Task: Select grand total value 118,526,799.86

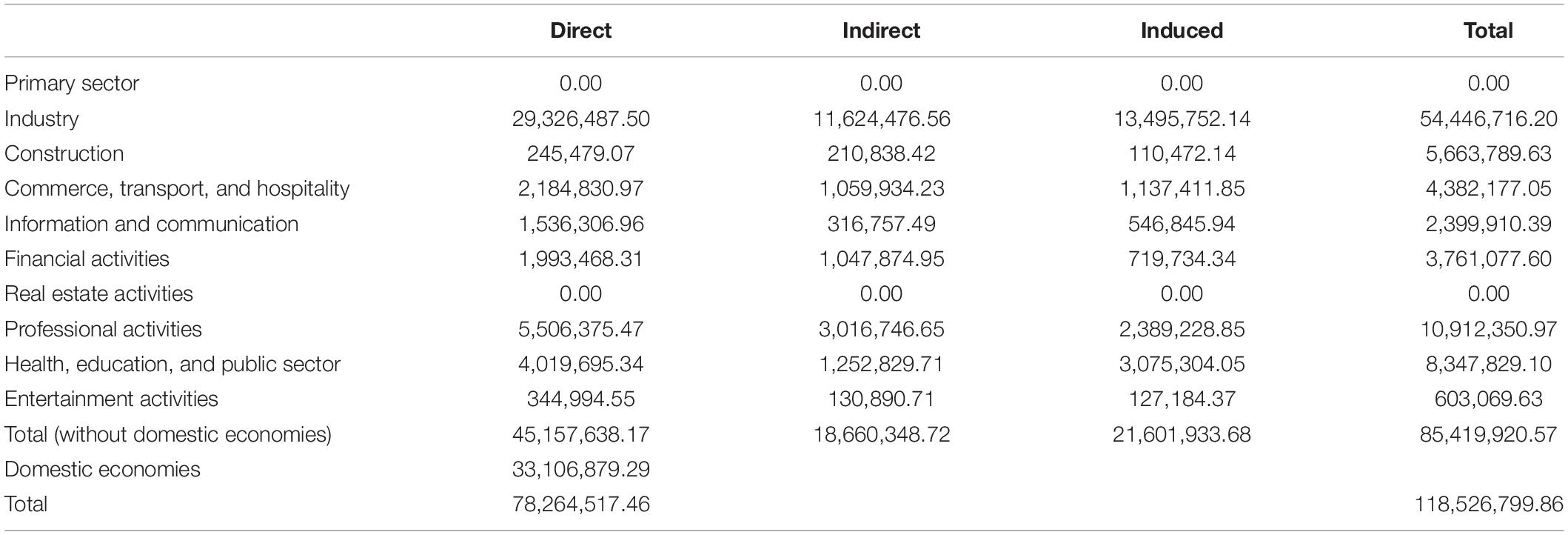Action: 1488,504
